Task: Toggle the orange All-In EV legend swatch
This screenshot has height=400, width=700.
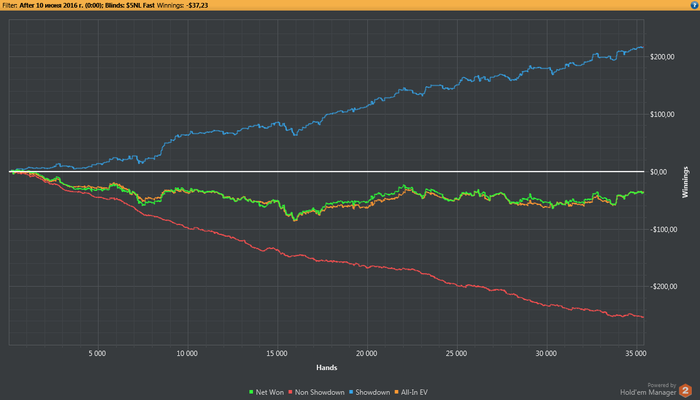Action: (396, 392)
